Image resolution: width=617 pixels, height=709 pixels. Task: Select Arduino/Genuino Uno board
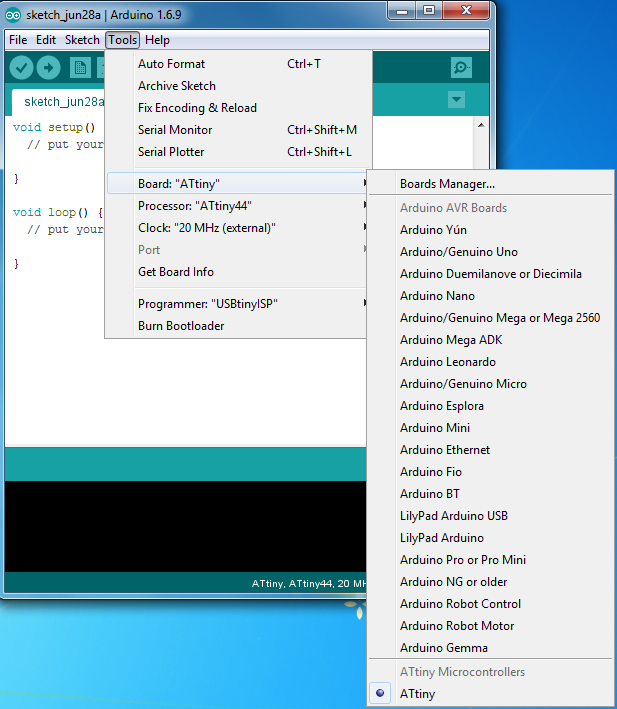(x=490, y=252)
